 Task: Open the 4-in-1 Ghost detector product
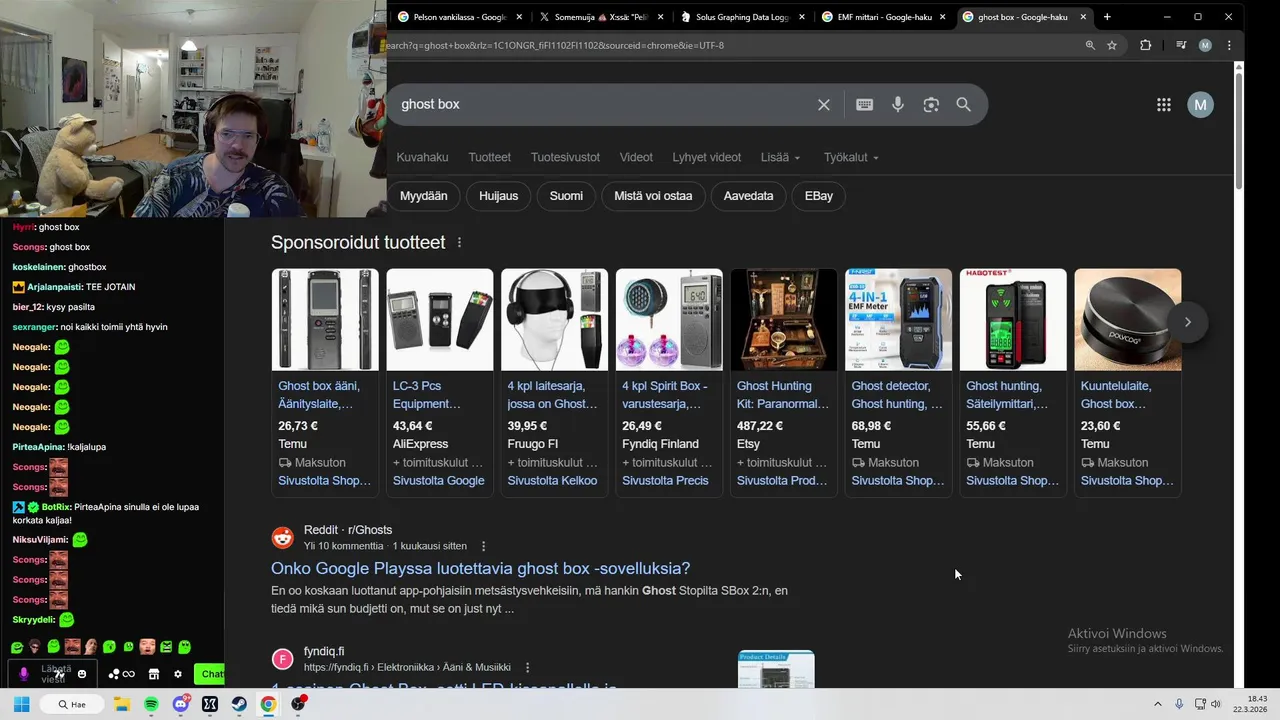point(898,382)
